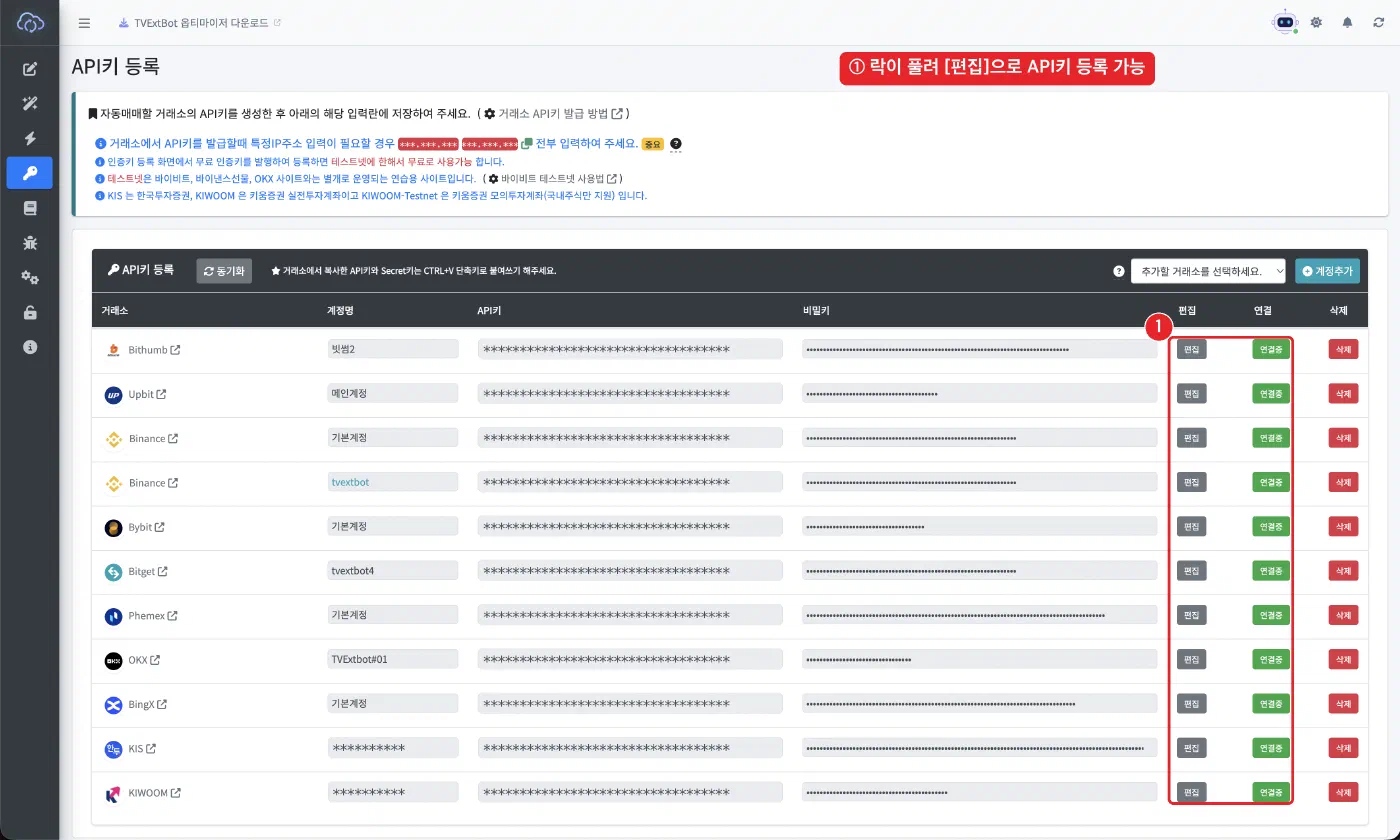Click the account name field showing TVExtbot#01

(393, 660)
